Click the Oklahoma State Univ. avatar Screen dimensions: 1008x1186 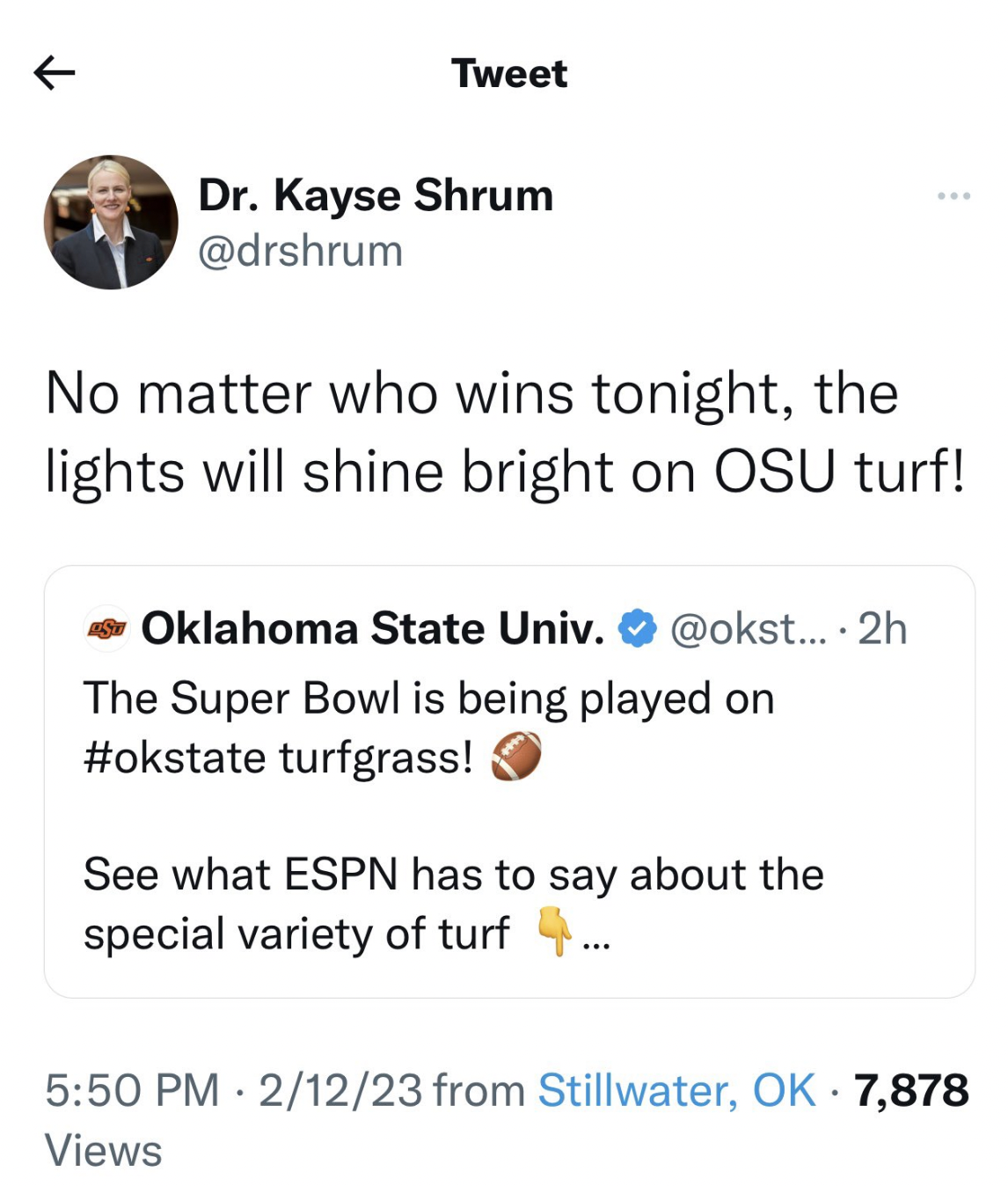point(106,628)
